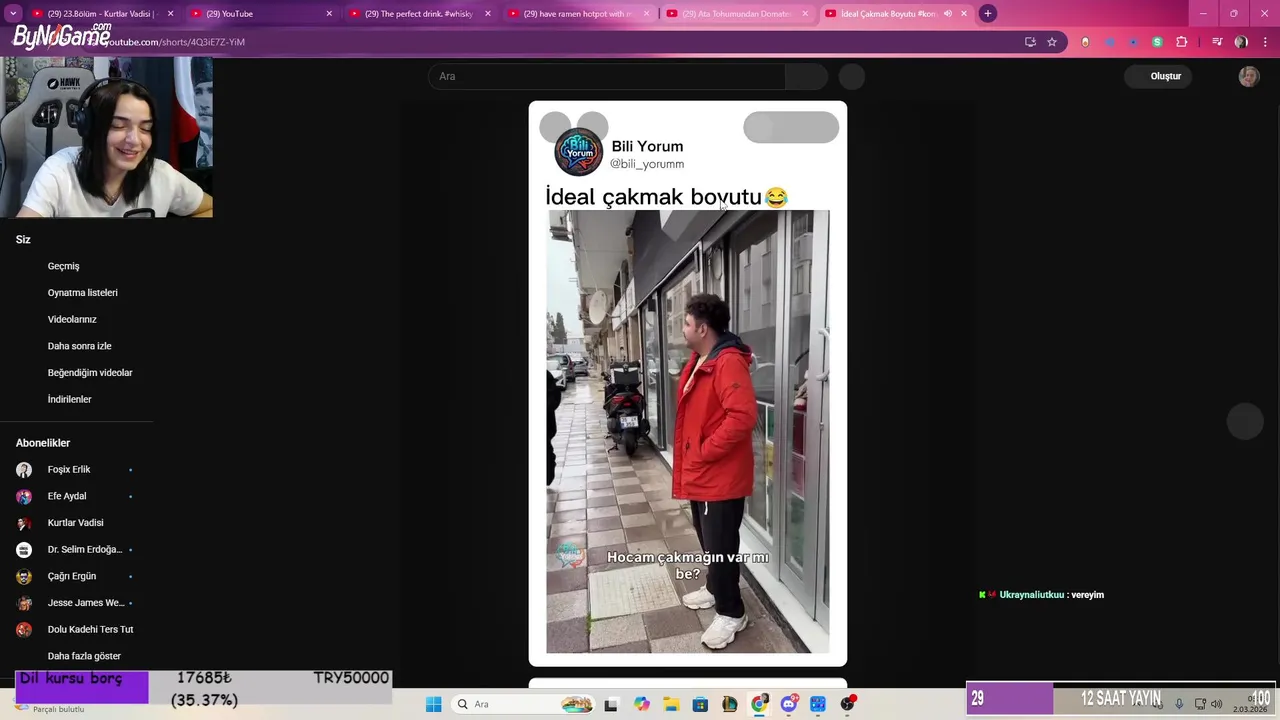The width and height of the screenshot is (1280, 720).
Task: Click the YouTube search field Ara
Action: [607, 77]
